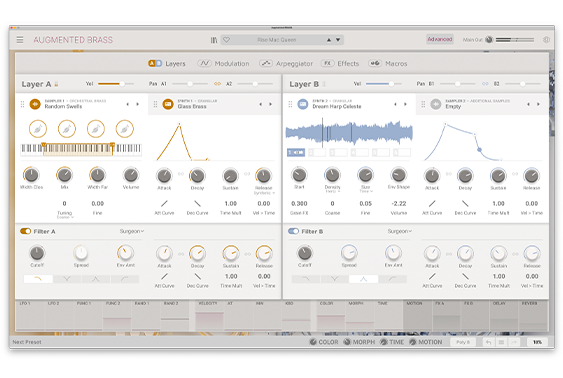563x378 pixels.
Task: Toggle Filter B on/off switch
Action: coord(293,231)
